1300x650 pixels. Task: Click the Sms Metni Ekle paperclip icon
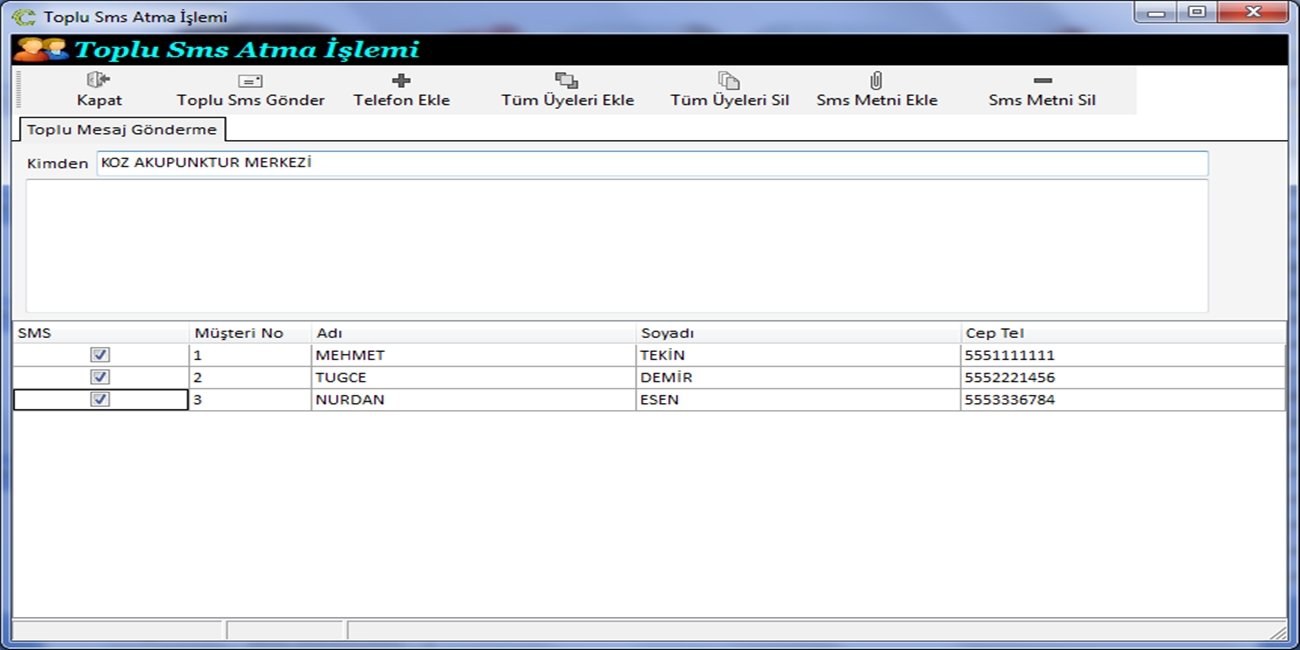click(x=876, y=81)
